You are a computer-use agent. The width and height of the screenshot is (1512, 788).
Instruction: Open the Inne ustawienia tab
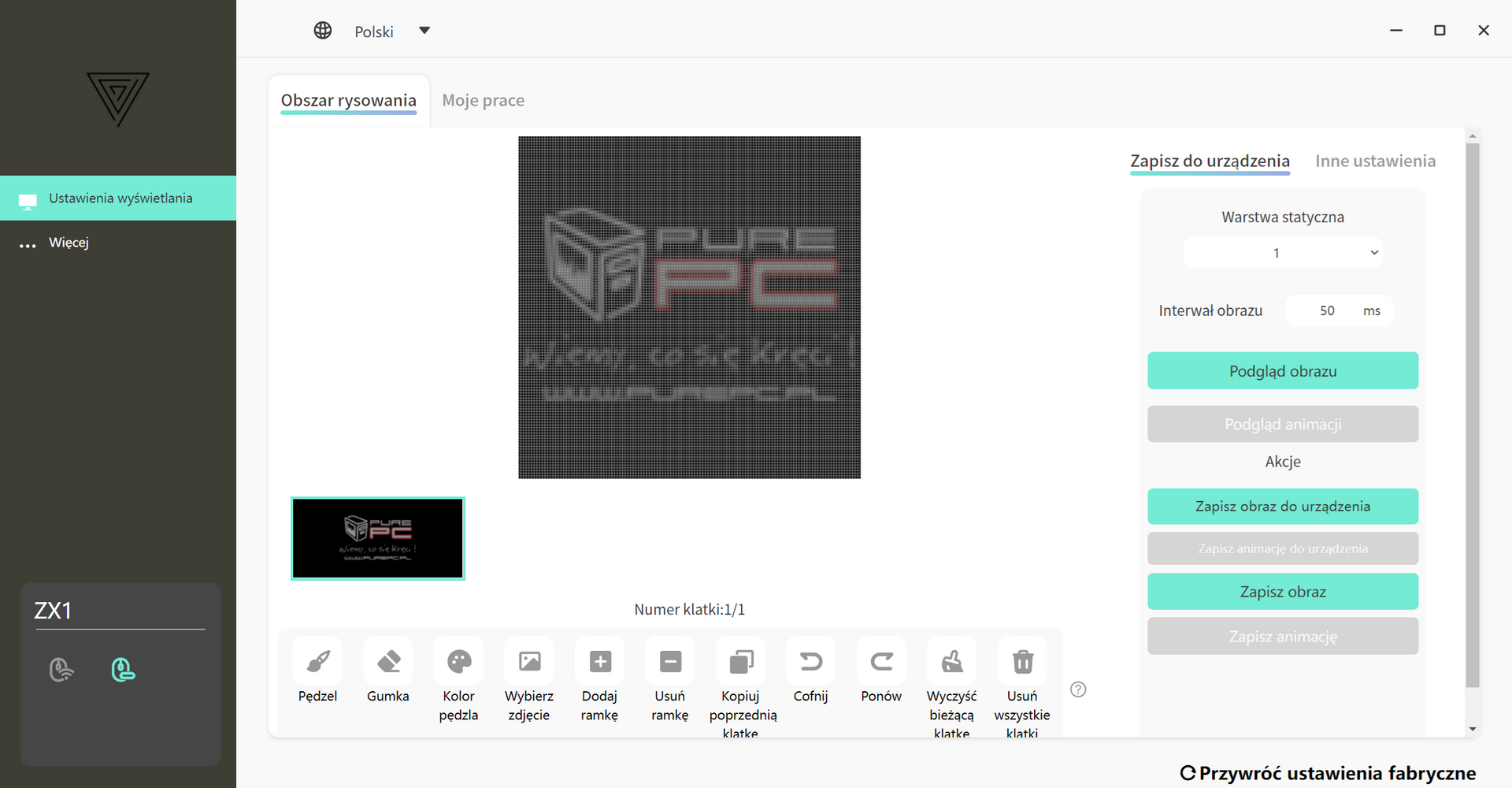[1375, 162]
